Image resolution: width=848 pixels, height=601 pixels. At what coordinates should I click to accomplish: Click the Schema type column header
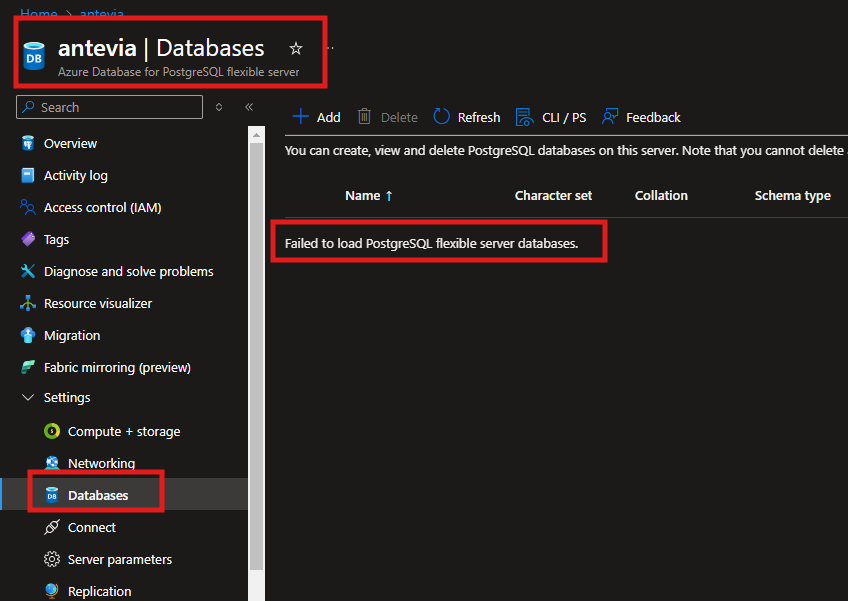pyautogui.click(x=792, y=195)
